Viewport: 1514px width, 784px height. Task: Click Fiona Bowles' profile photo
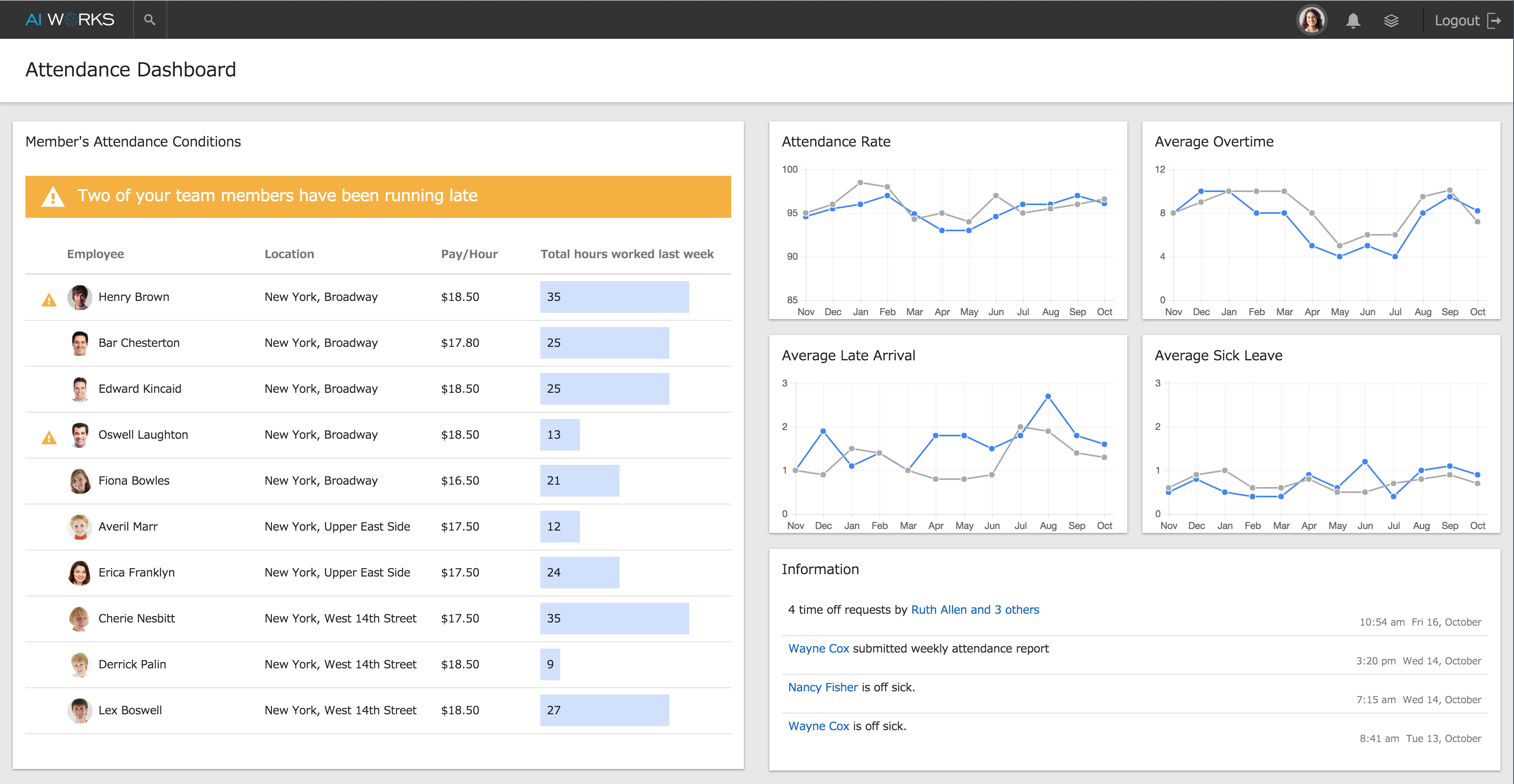[79, 481]
